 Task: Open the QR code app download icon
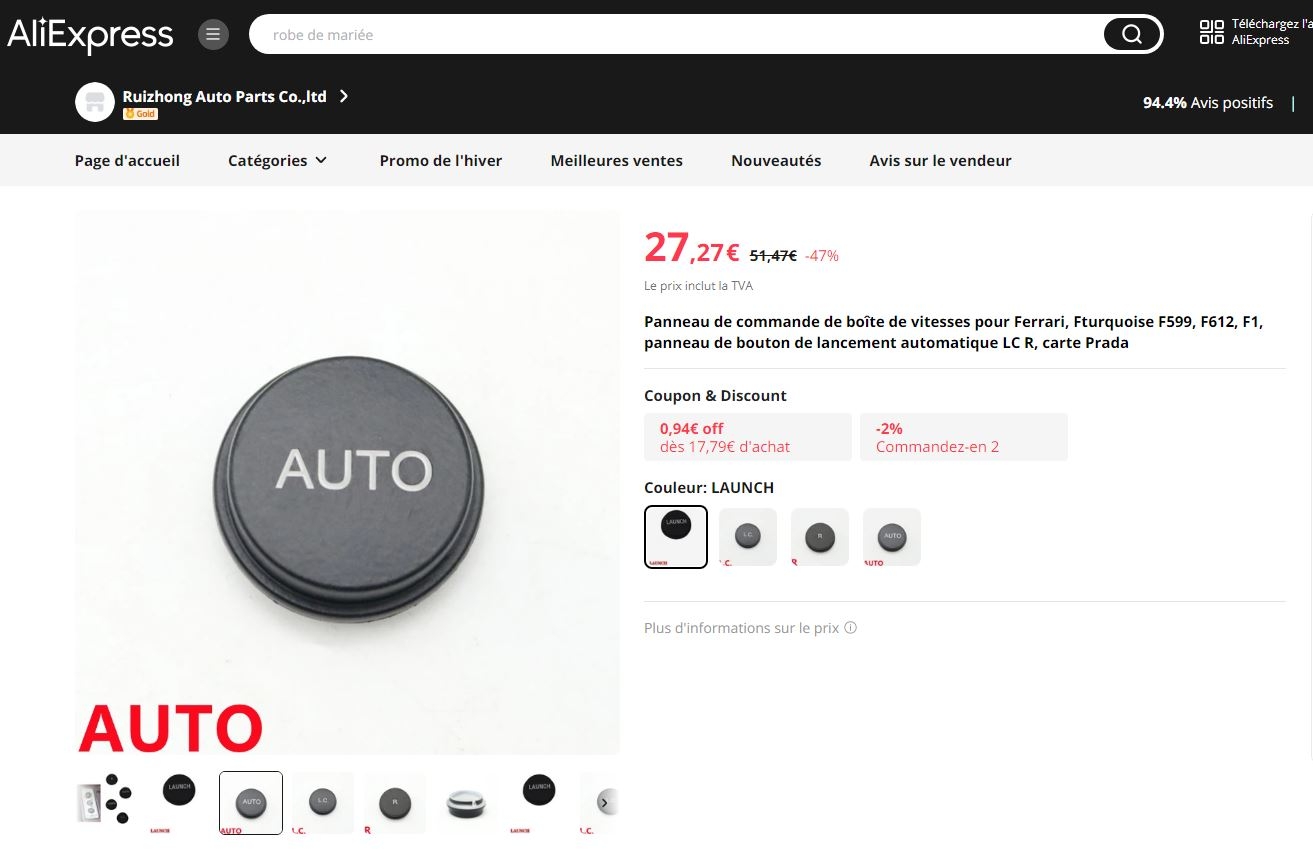tap(1212, 32)
